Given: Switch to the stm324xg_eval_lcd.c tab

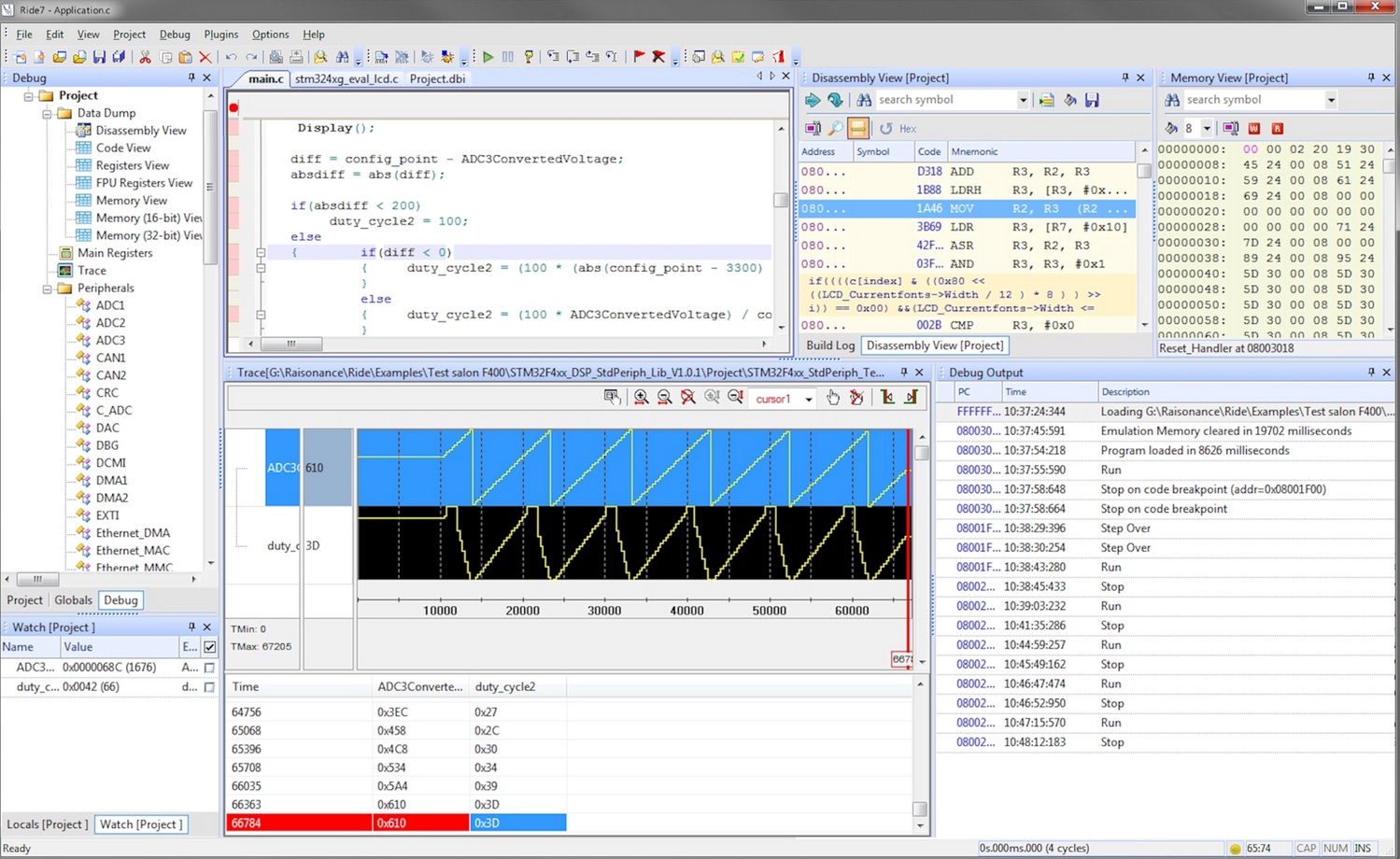Looking at the screenshot, I should [346, 78].
